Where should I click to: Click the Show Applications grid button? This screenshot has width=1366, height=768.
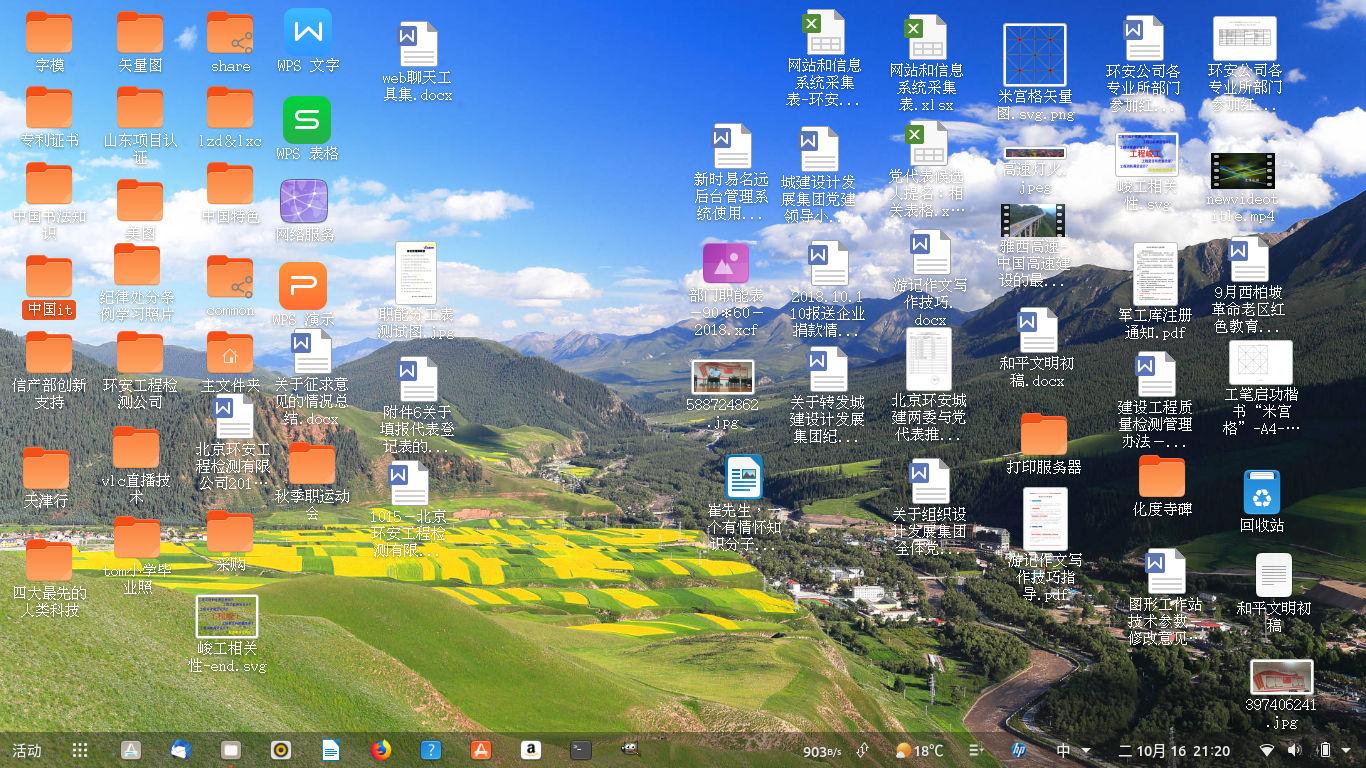[81, 748]
